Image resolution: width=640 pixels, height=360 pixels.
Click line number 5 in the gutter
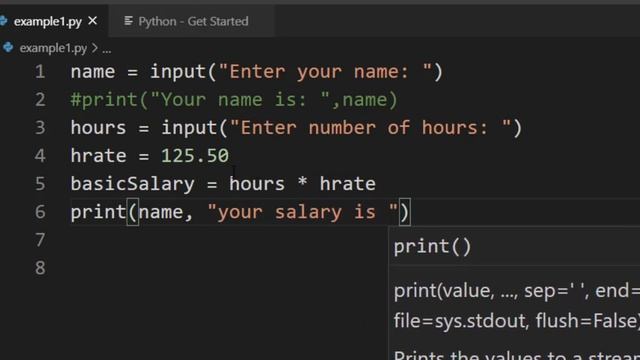tap(40, 184)
